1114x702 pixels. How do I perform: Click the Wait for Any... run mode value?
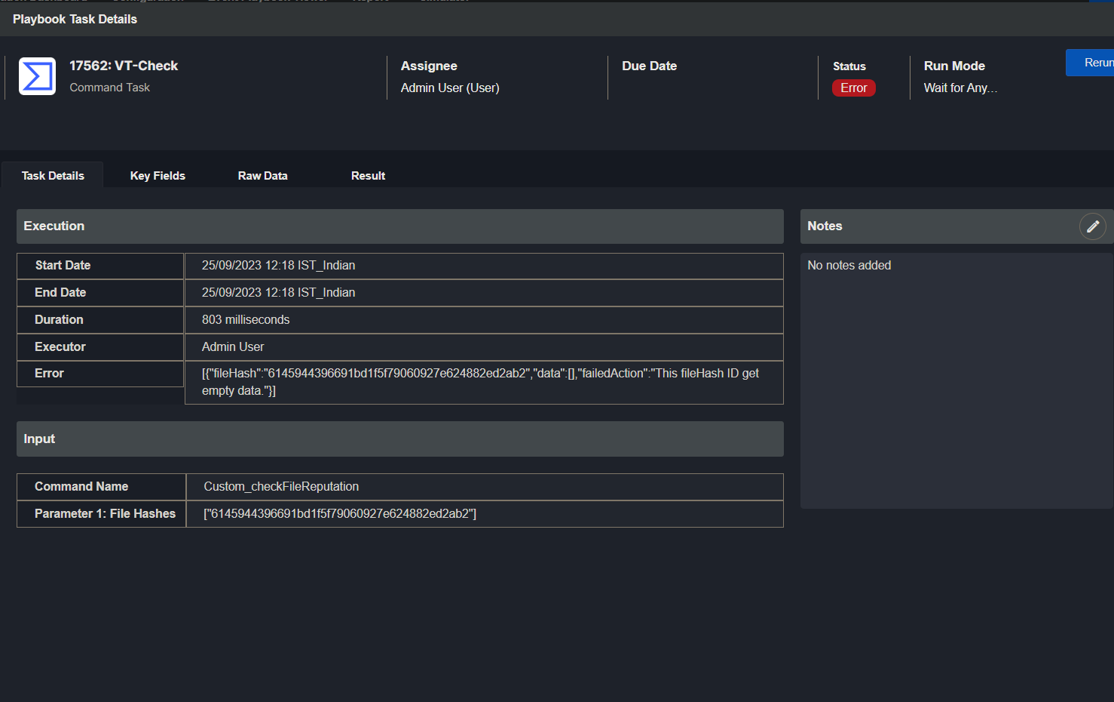pos(960,88)
